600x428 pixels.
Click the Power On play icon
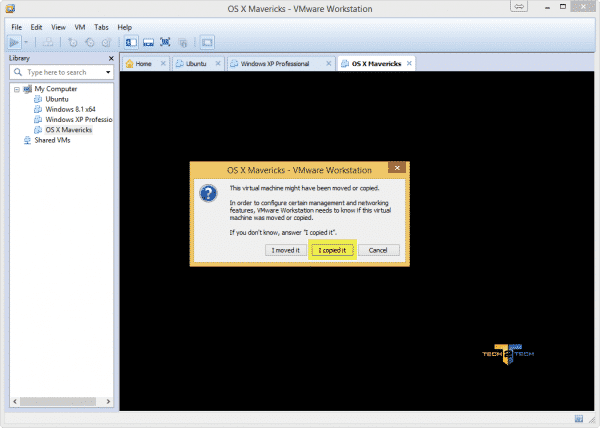(15, 42)
